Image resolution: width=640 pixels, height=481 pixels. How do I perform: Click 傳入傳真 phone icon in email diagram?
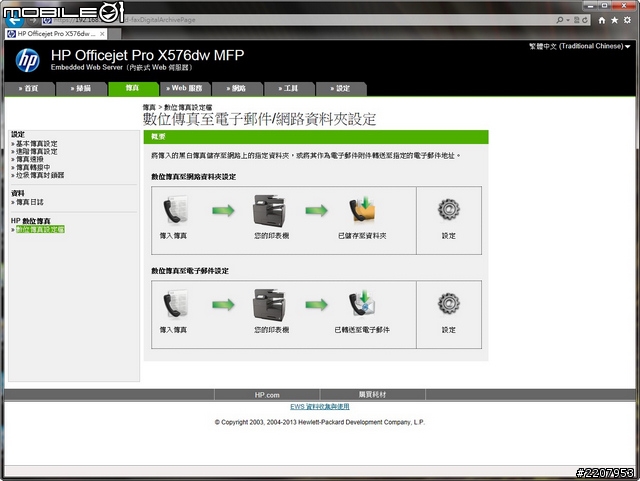click(x=175, y=304)
